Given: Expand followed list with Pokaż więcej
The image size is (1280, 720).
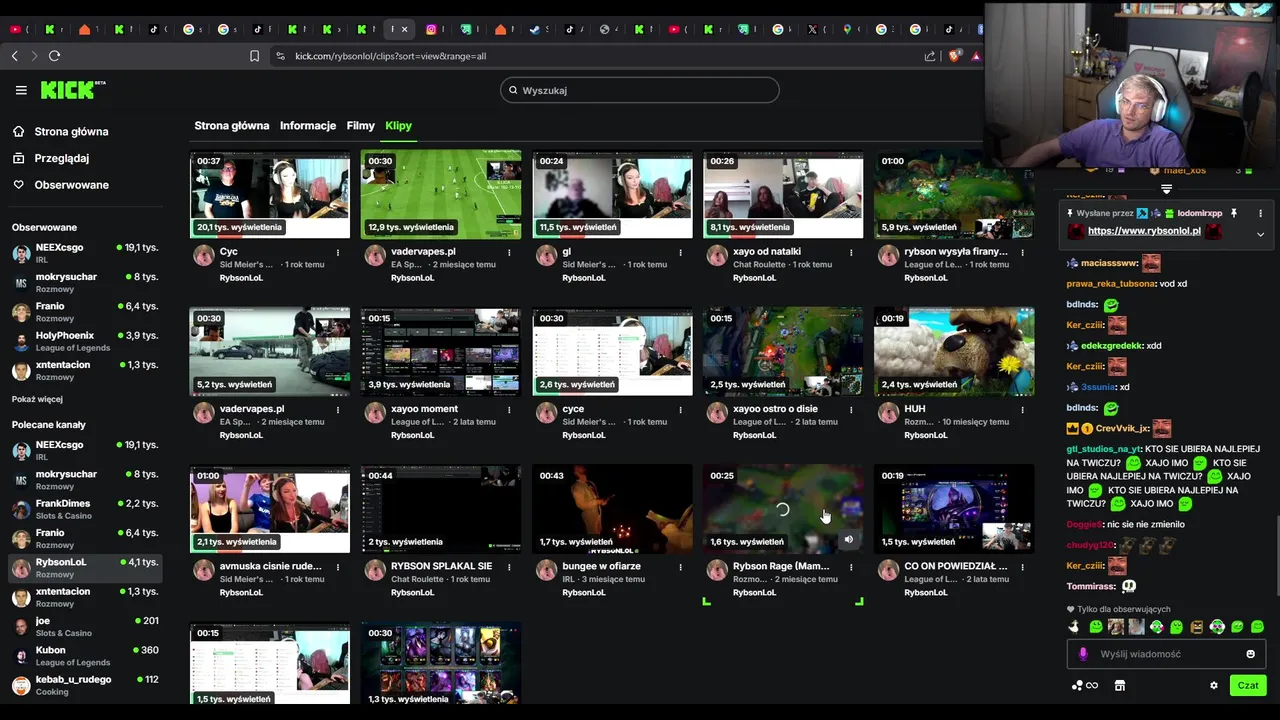Looking at the screenshot, I should (x=37, y=399).
